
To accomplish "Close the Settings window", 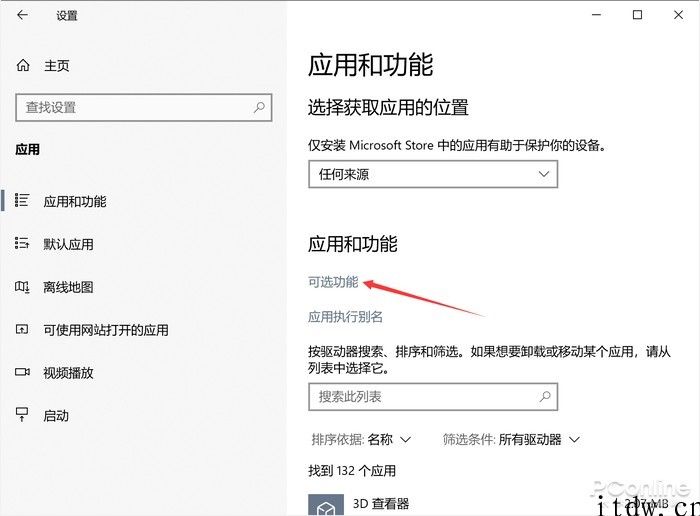I will 679,15.
